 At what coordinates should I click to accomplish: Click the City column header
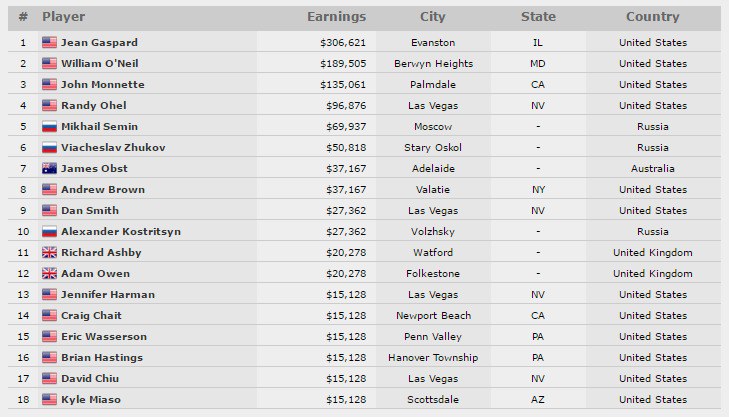pyautogui.click(x=433, y=17)
